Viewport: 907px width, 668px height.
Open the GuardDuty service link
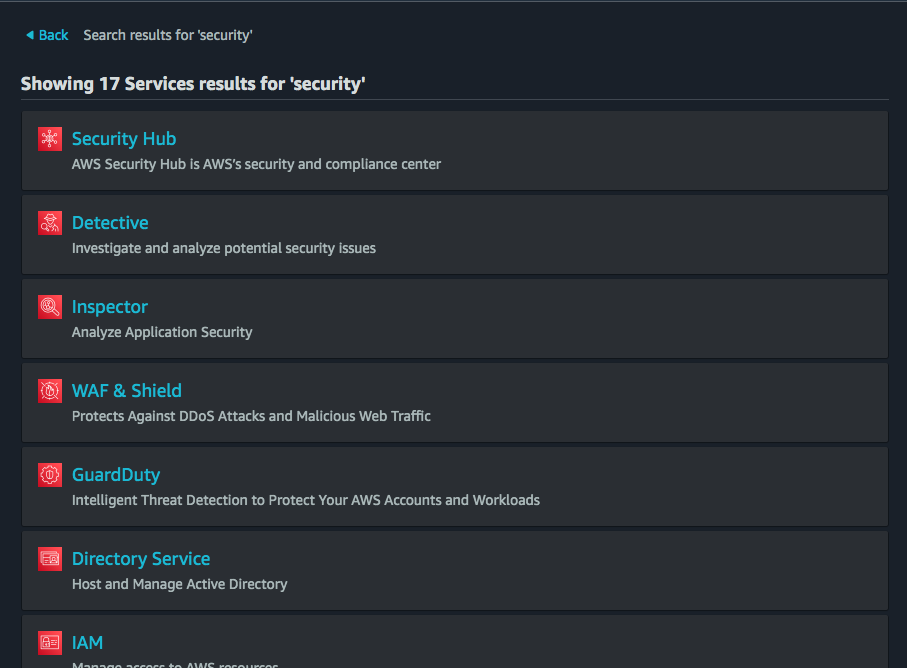[116, 475]
